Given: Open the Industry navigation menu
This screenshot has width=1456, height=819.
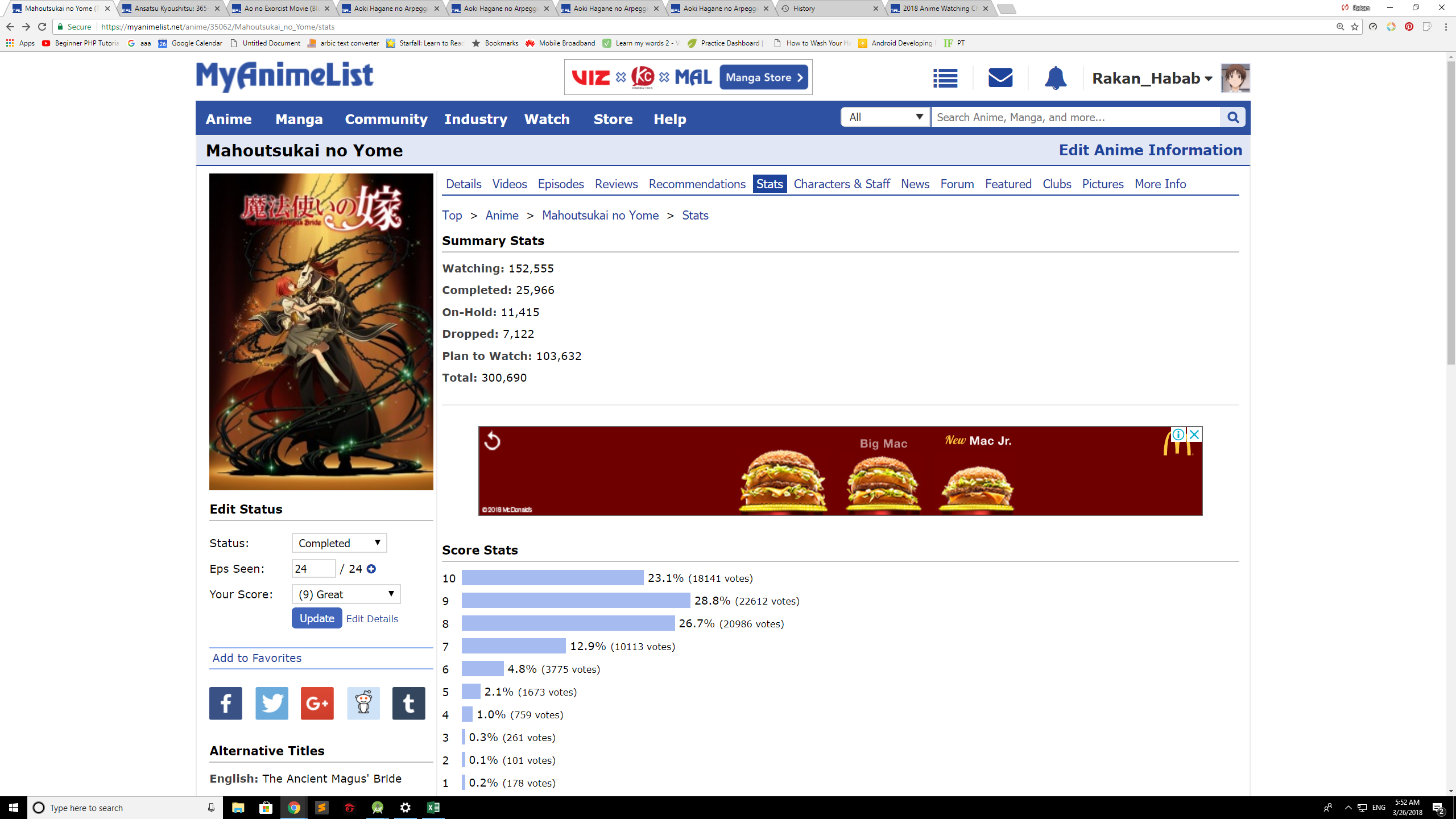Looking at the screenshot, I should (x=476, y=119).
